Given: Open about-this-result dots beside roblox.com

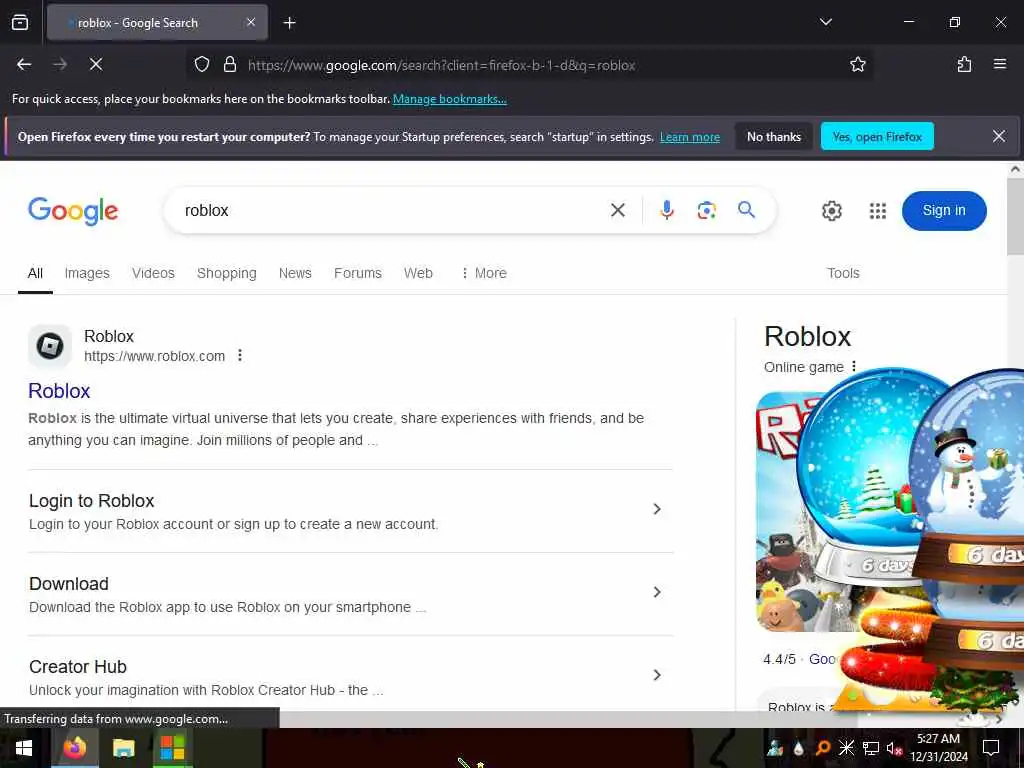Looking at the screenshot, I should point(240,355).
